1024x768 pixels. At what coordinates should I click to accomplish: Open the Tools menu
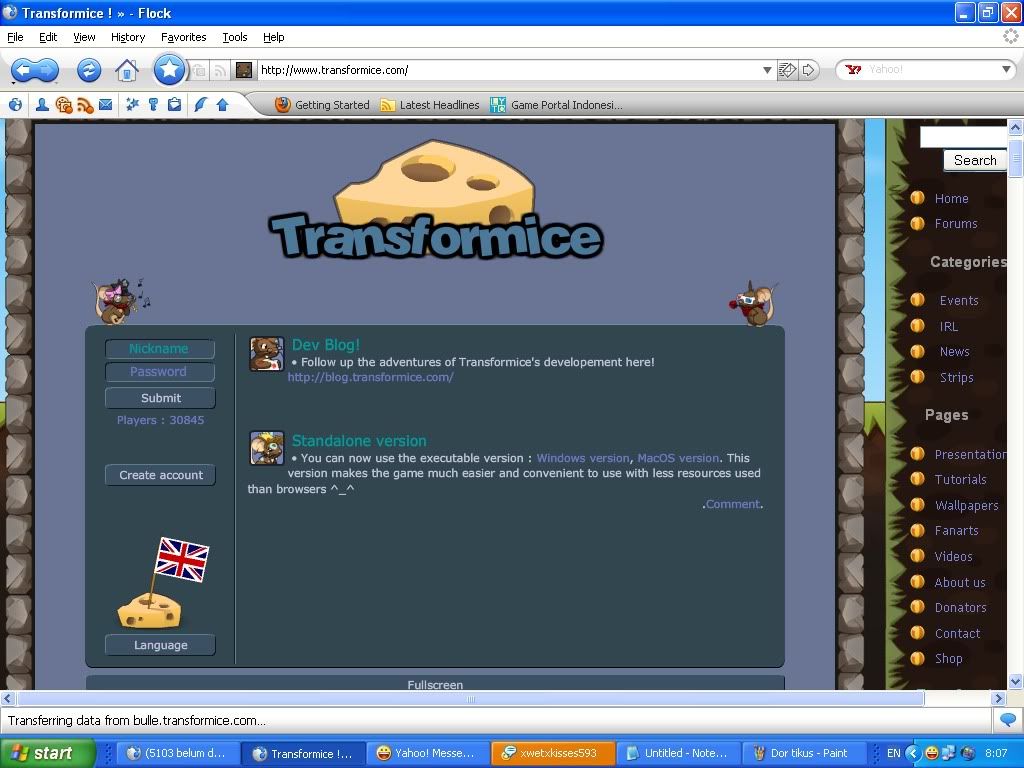[234, 37]
